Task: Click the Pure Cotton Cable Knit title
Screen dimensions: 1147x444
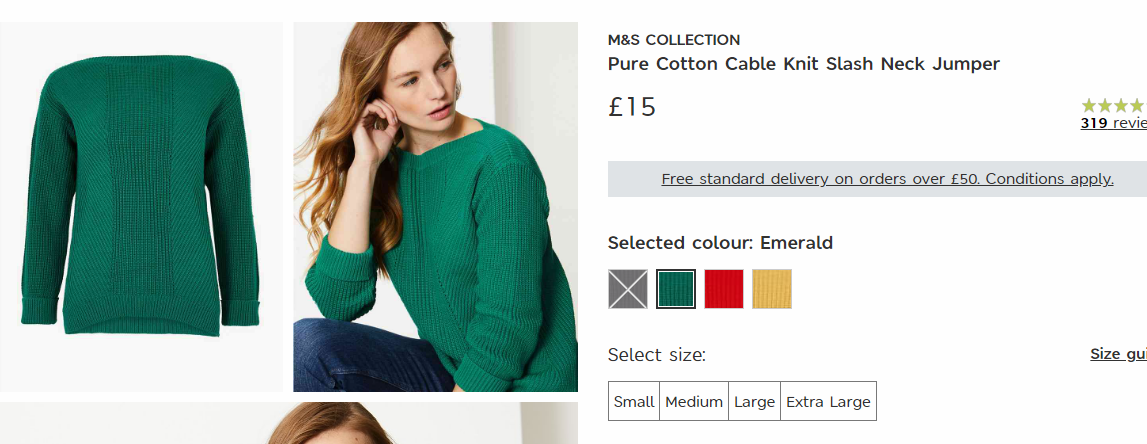Action: tap(803, 64)
